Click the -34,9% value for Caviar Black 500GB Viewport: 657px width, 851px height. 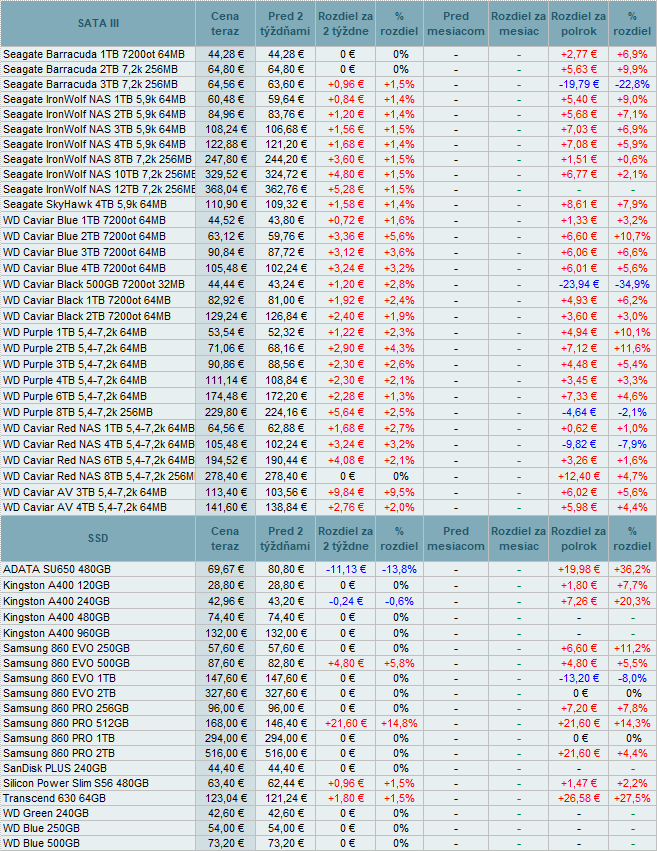coord(632,284)
